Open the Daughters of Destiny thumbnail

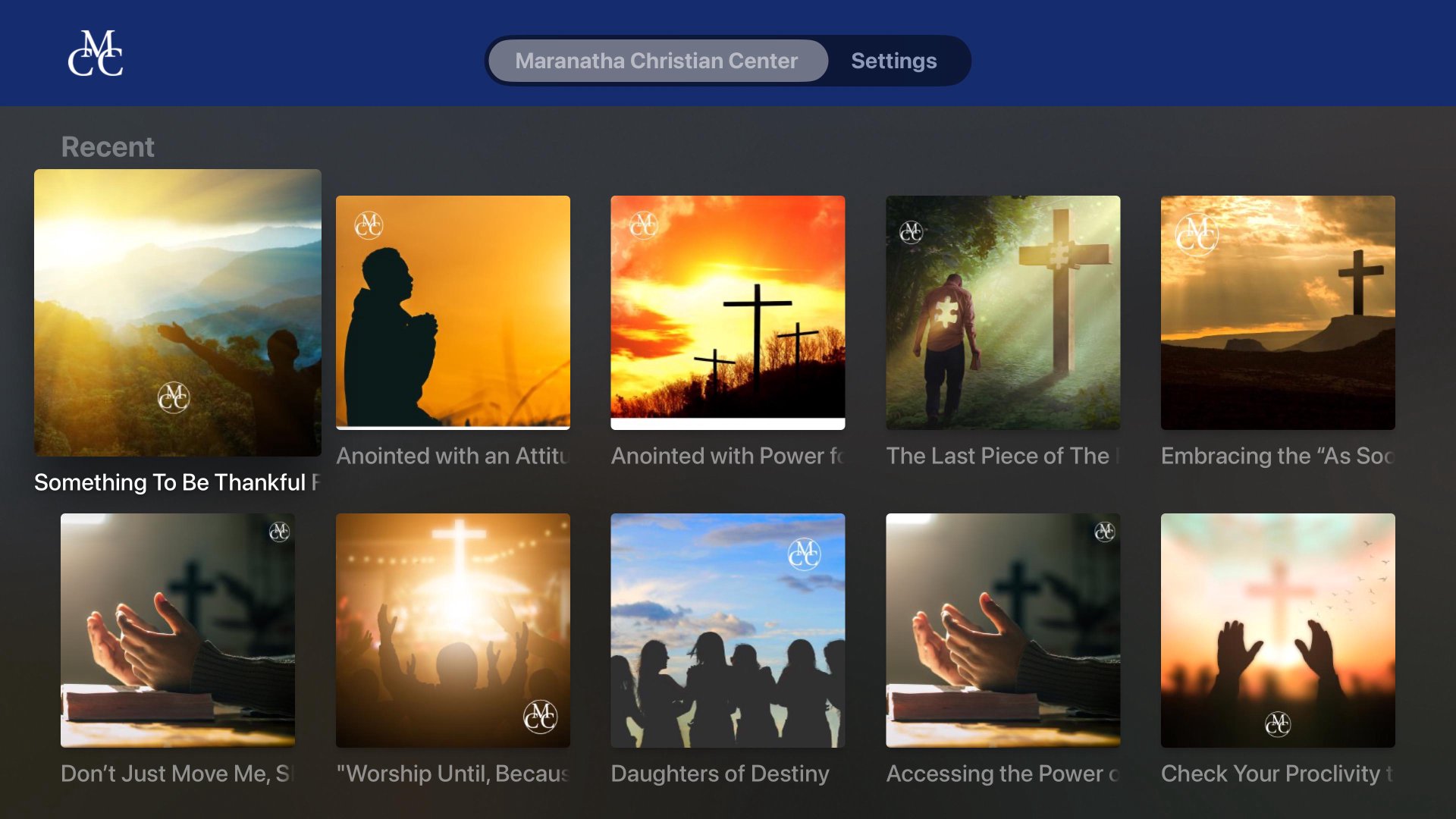click(x=728, y=630)
